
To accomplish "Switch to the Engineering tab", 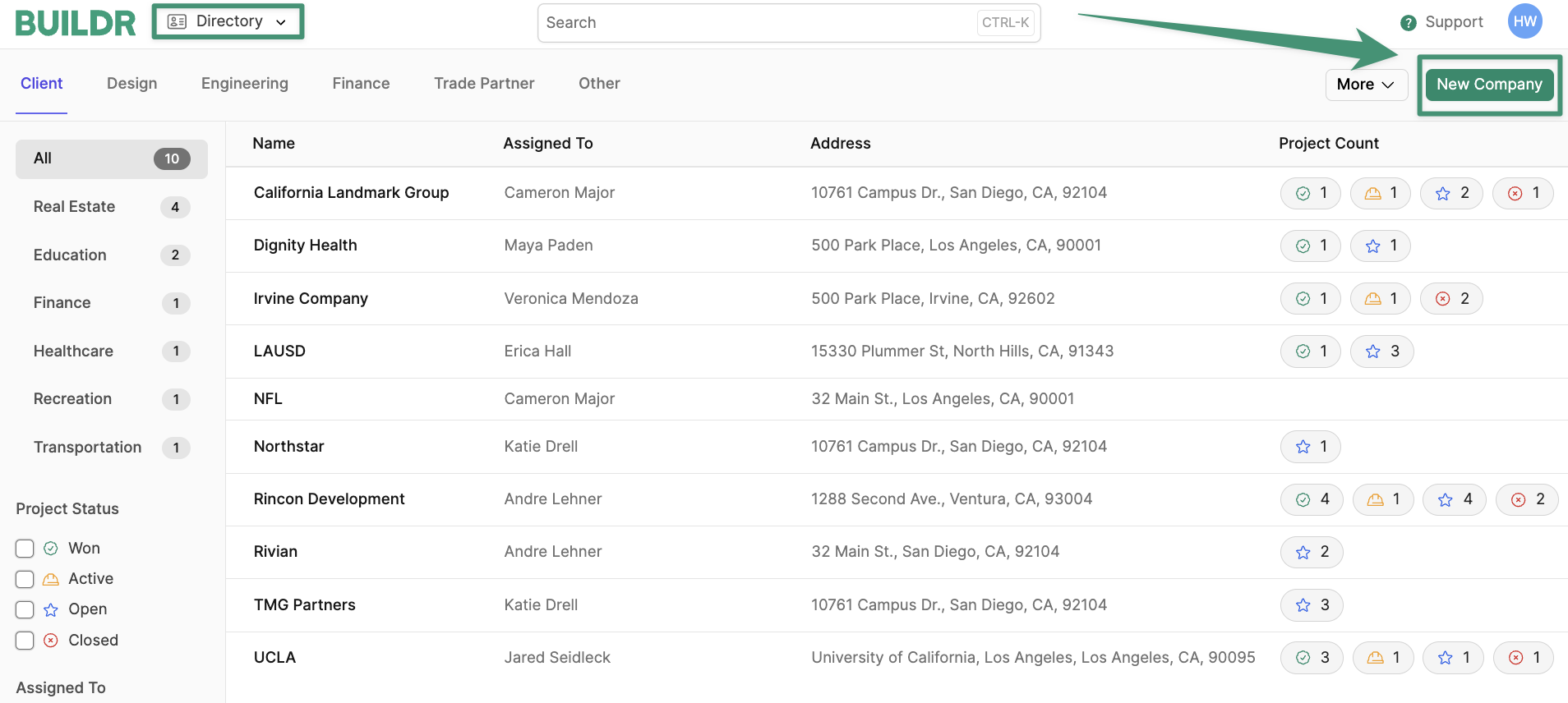I will pyautogui.click(x=245, y=84).
